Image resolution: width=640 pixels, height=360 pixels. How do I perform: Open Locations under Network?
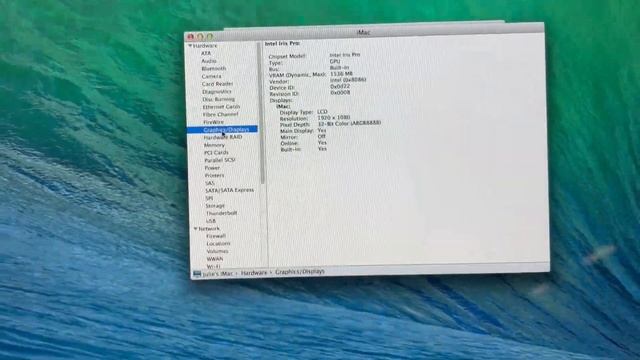[218, 244]
